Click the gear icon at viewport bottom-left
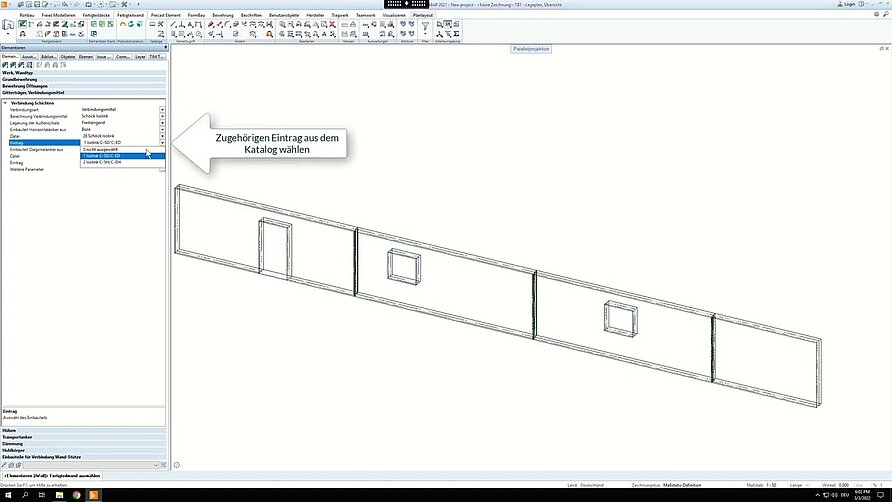The height and width of the screenshot is (502, 892). [177, 464]
